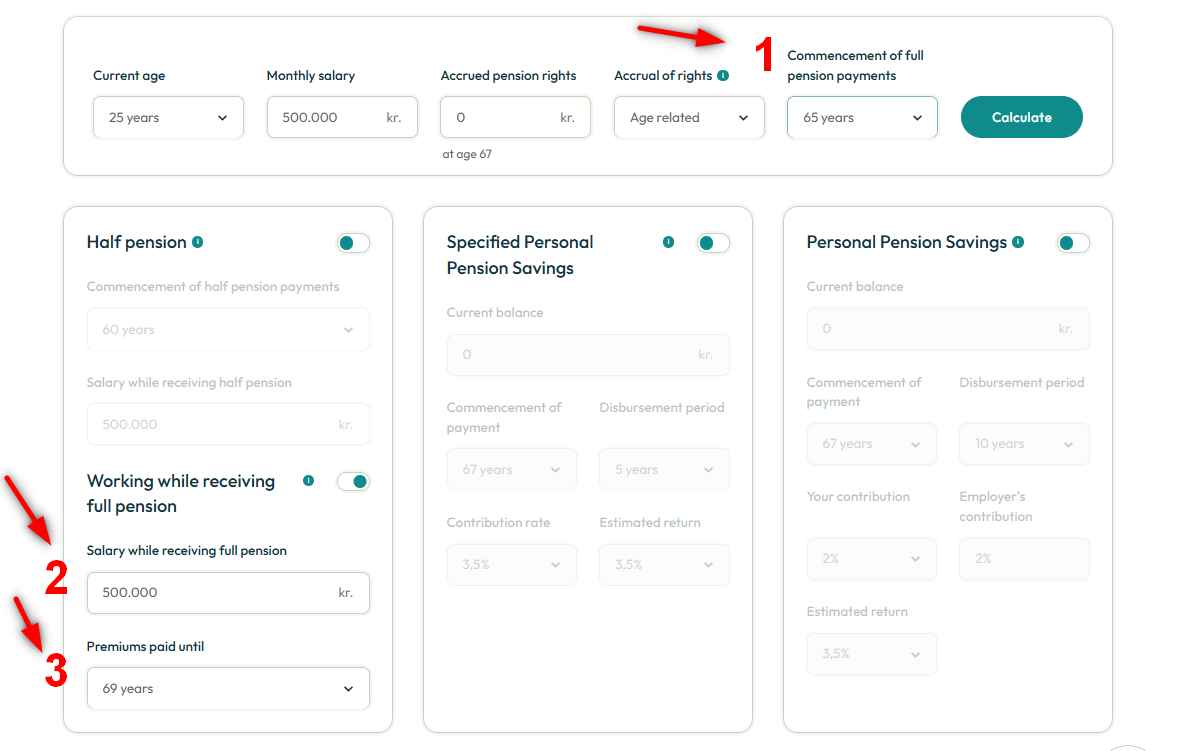Click the Calculate button

(x=1021, y=117)
